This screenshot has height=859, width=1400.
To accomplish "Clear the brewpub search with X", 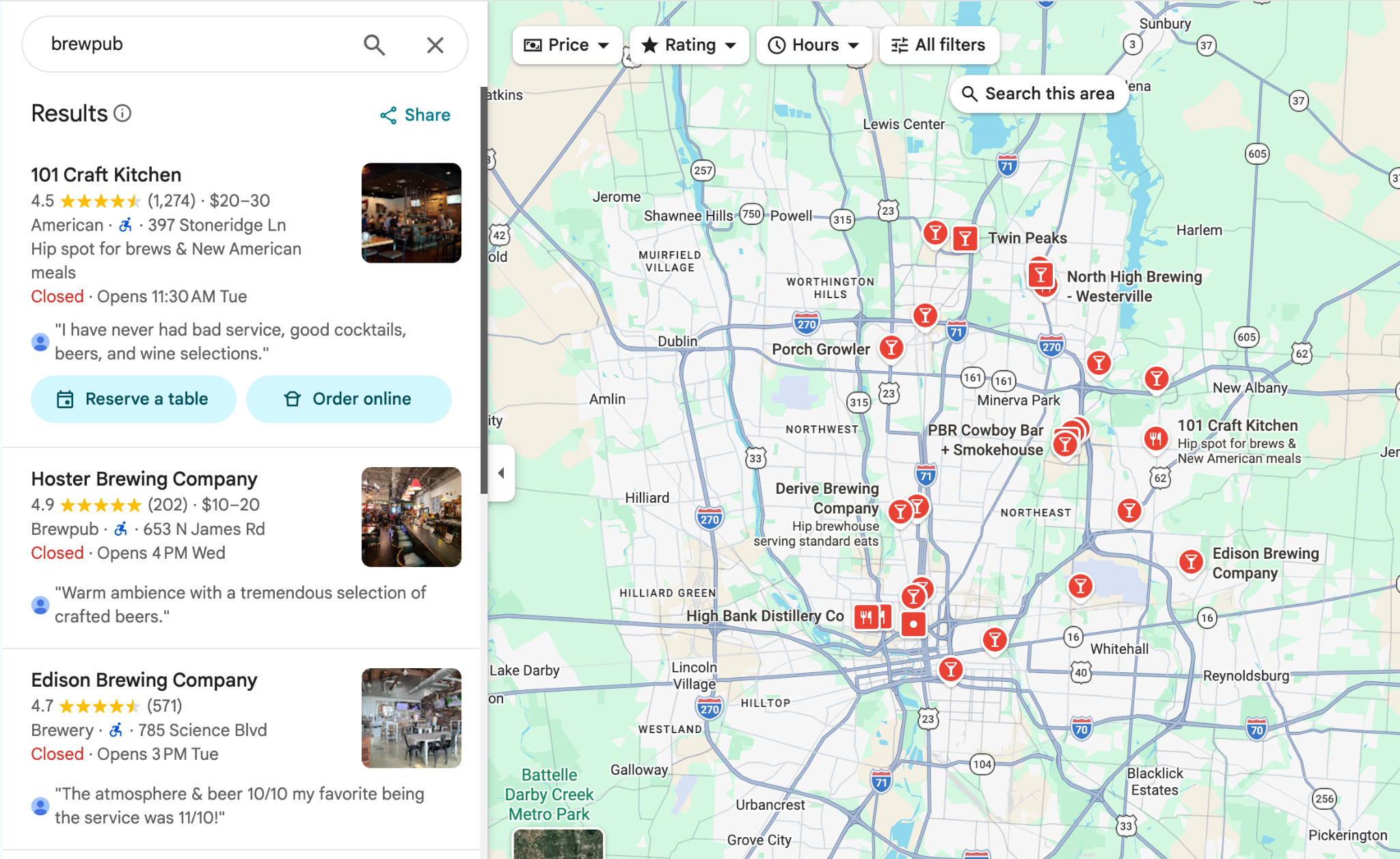I will (x=435, y=45).
